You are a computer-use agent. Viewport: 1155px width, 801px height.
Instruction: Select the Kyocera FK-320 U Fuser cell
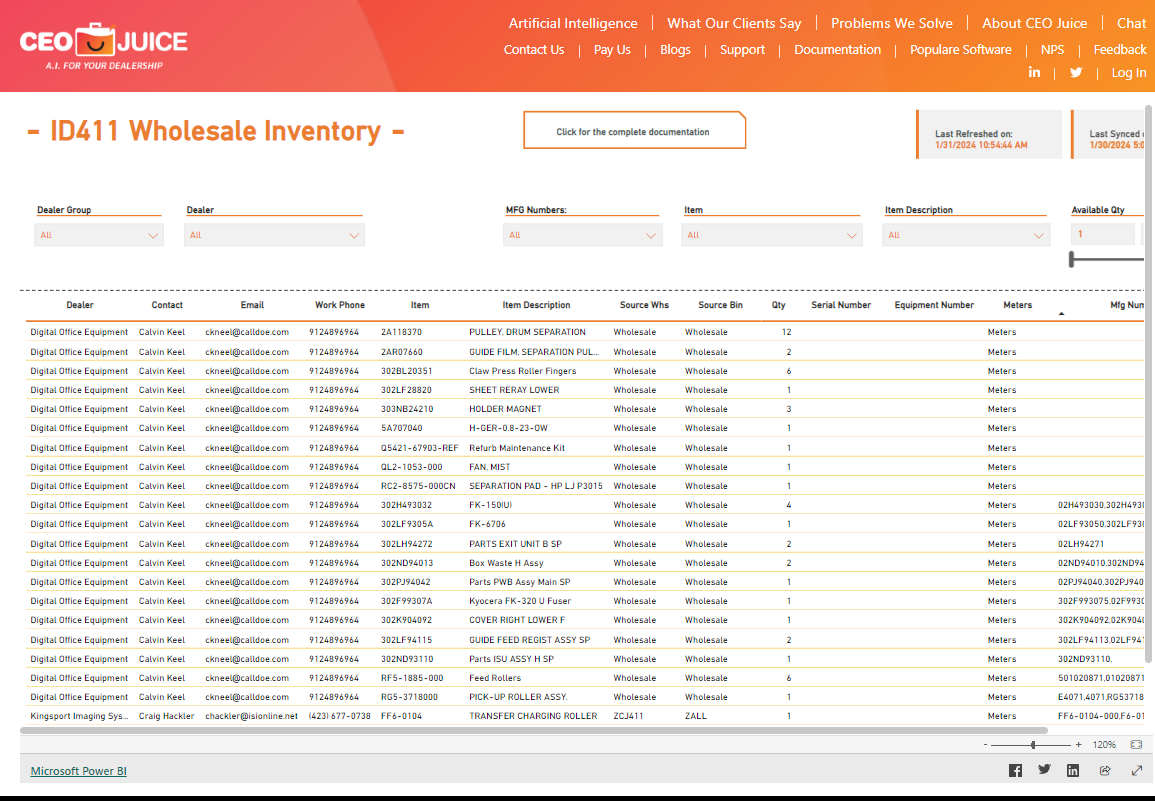[x=520, y=601]
